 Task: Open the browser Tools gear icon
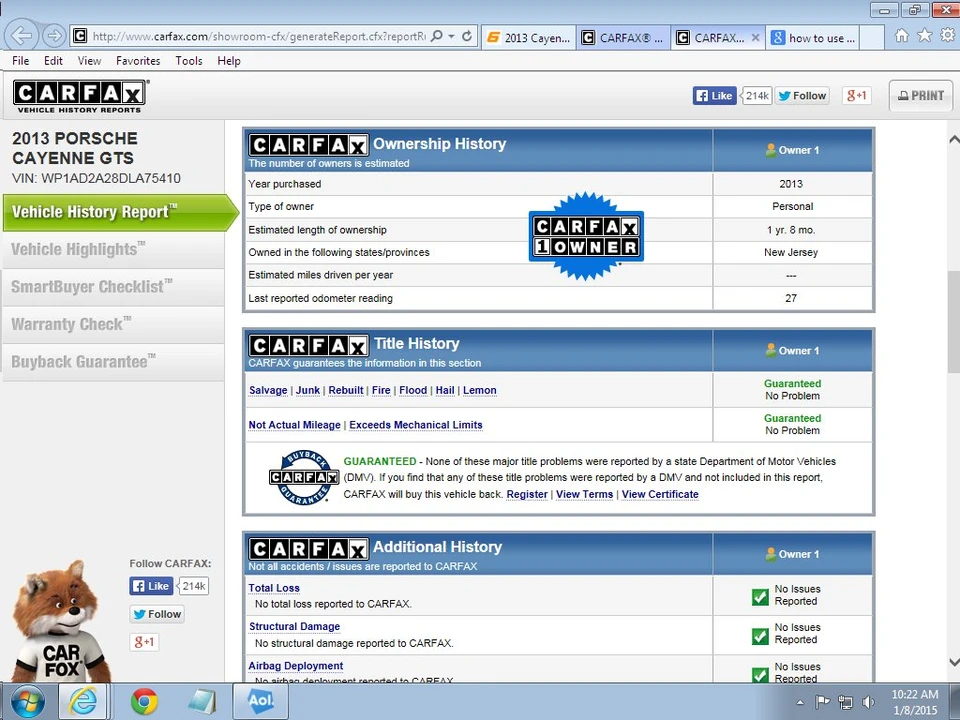(947, 36)
